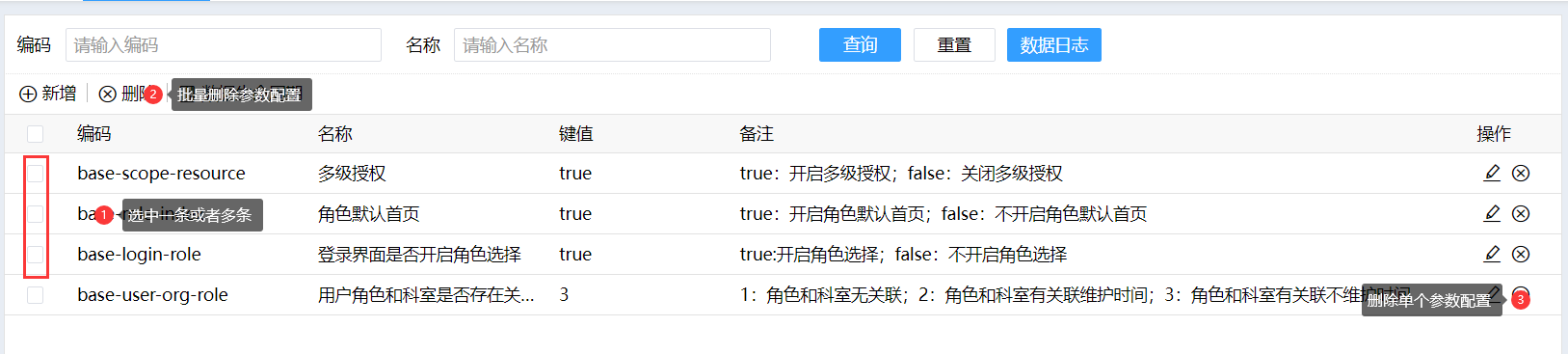Check the base-user-org-role row checkbox
Screen dimensions: 1568x354
(36, 295)
